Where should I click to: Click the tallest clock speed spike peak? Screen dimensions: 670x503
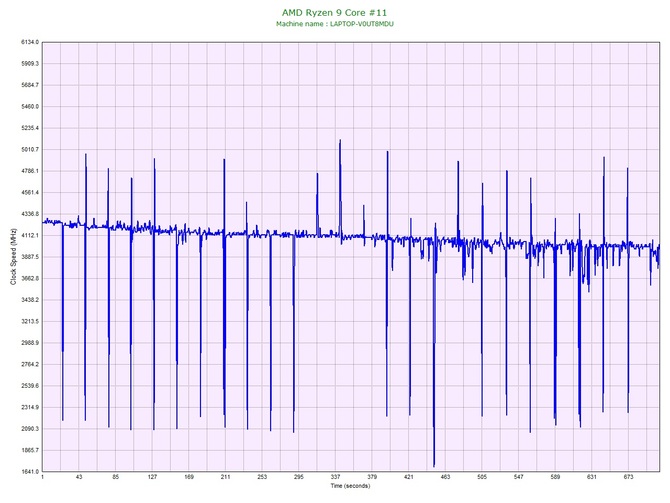click(x=341, y=141)
